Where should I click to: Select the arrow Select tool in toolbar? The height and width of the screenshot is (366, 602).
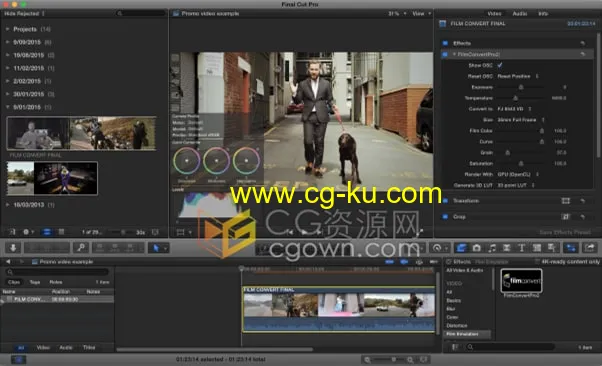(156, 248)
